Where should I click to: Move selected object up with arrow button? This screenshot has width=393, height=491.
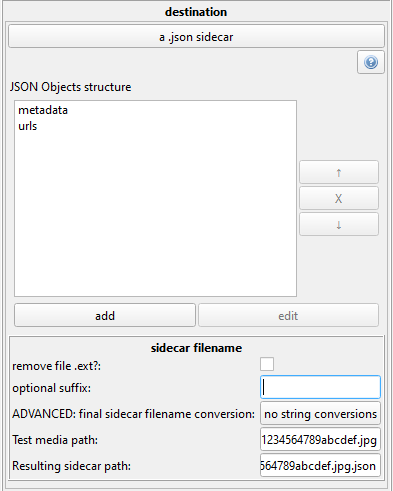click(x=339, y=172)
